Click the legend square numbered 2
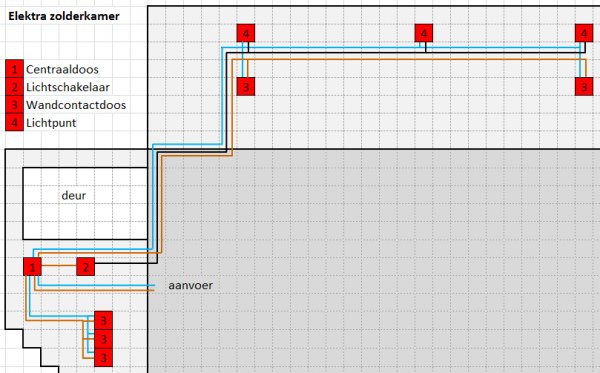The width and height of the screenshot is (600, 373). coord(15,87)
